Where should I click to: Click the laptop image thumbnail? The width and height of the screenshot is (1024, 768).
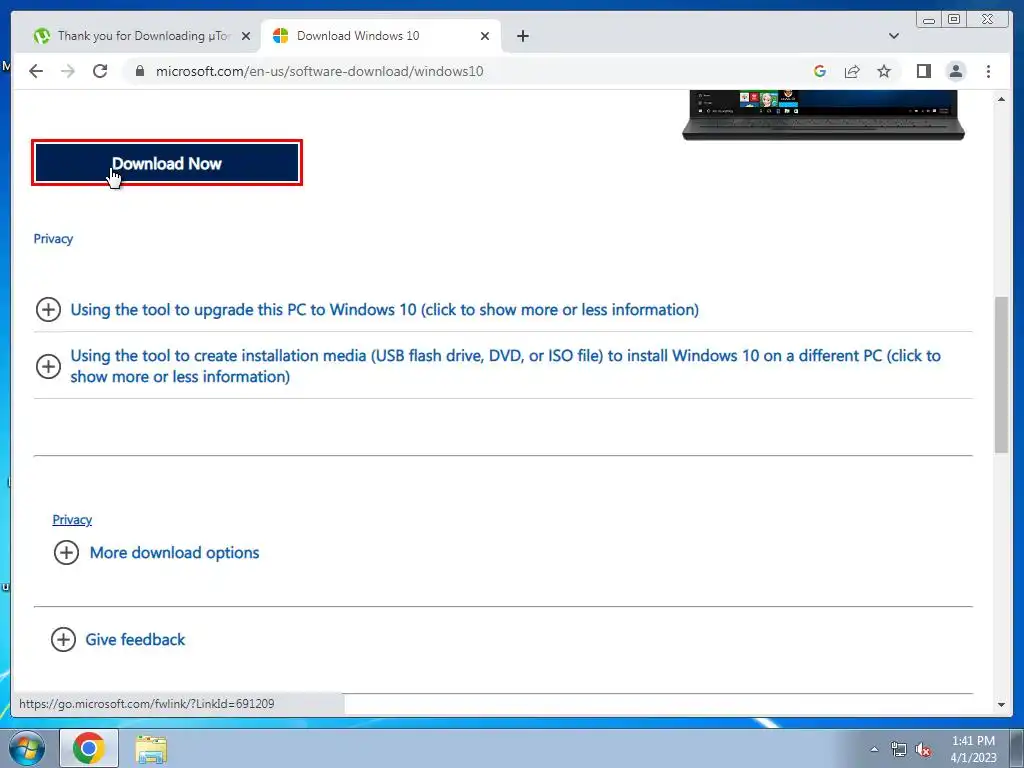[823, 115]
